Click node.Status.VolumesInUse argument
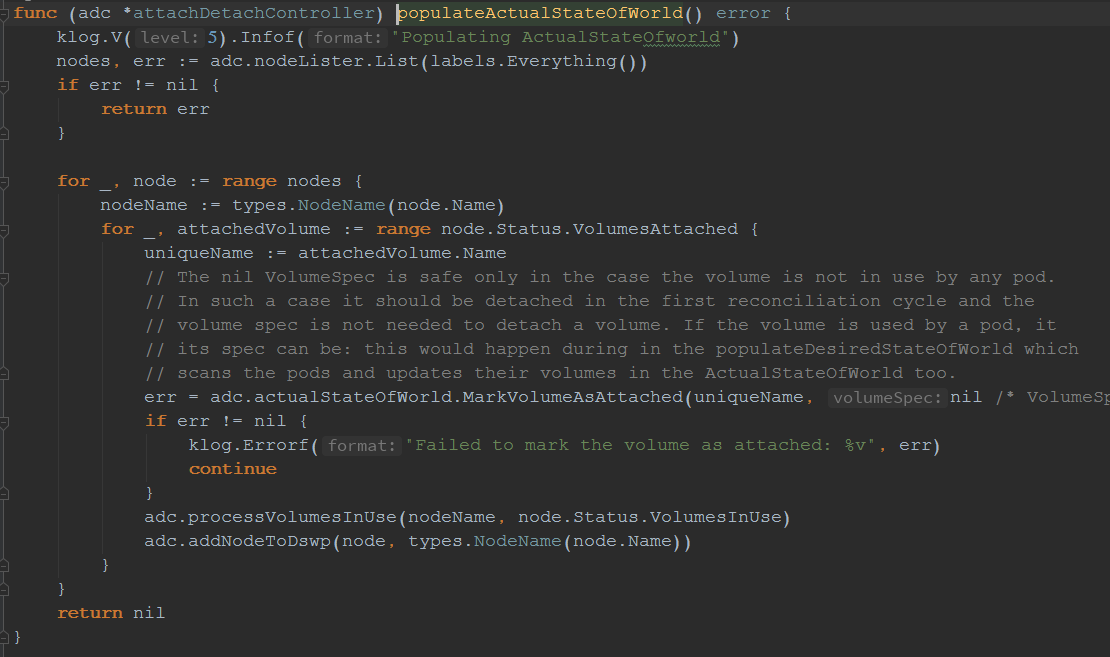 click(x=649, y=518)
